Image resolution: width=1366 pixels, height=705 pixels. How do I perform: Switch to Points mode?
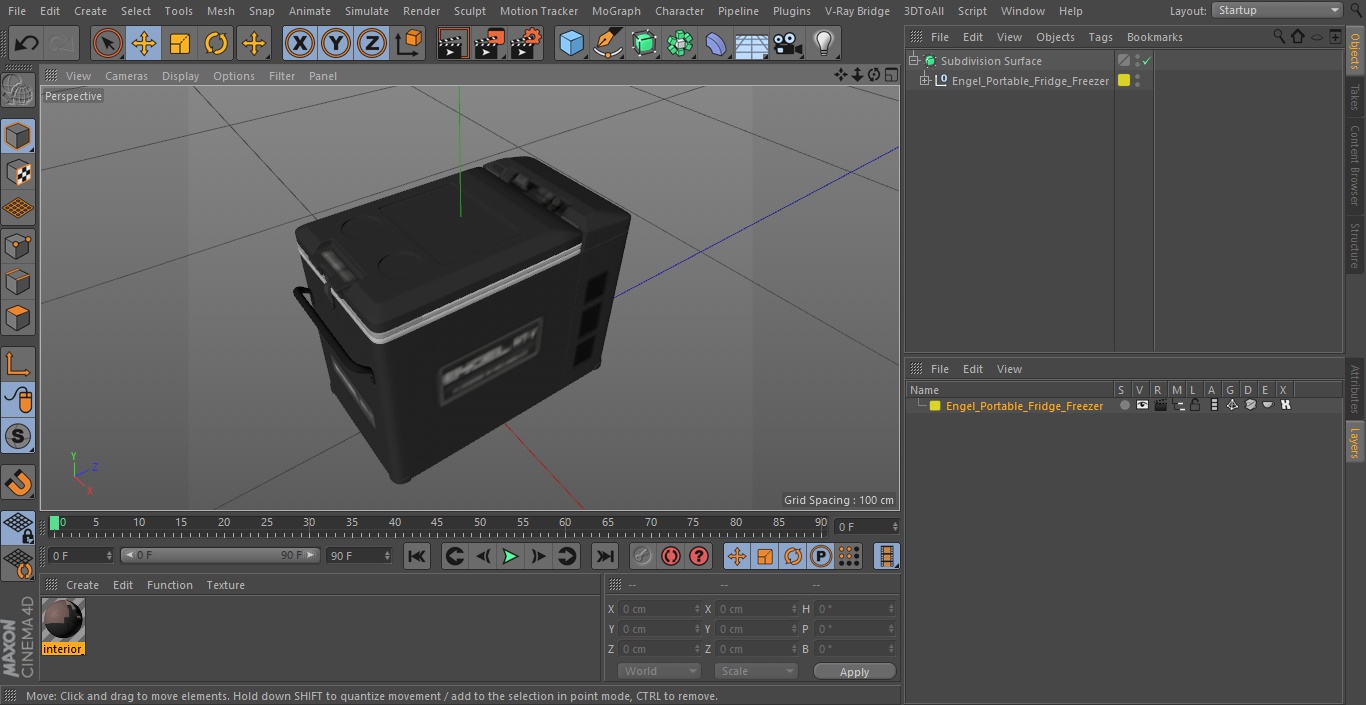coord(18,245)
